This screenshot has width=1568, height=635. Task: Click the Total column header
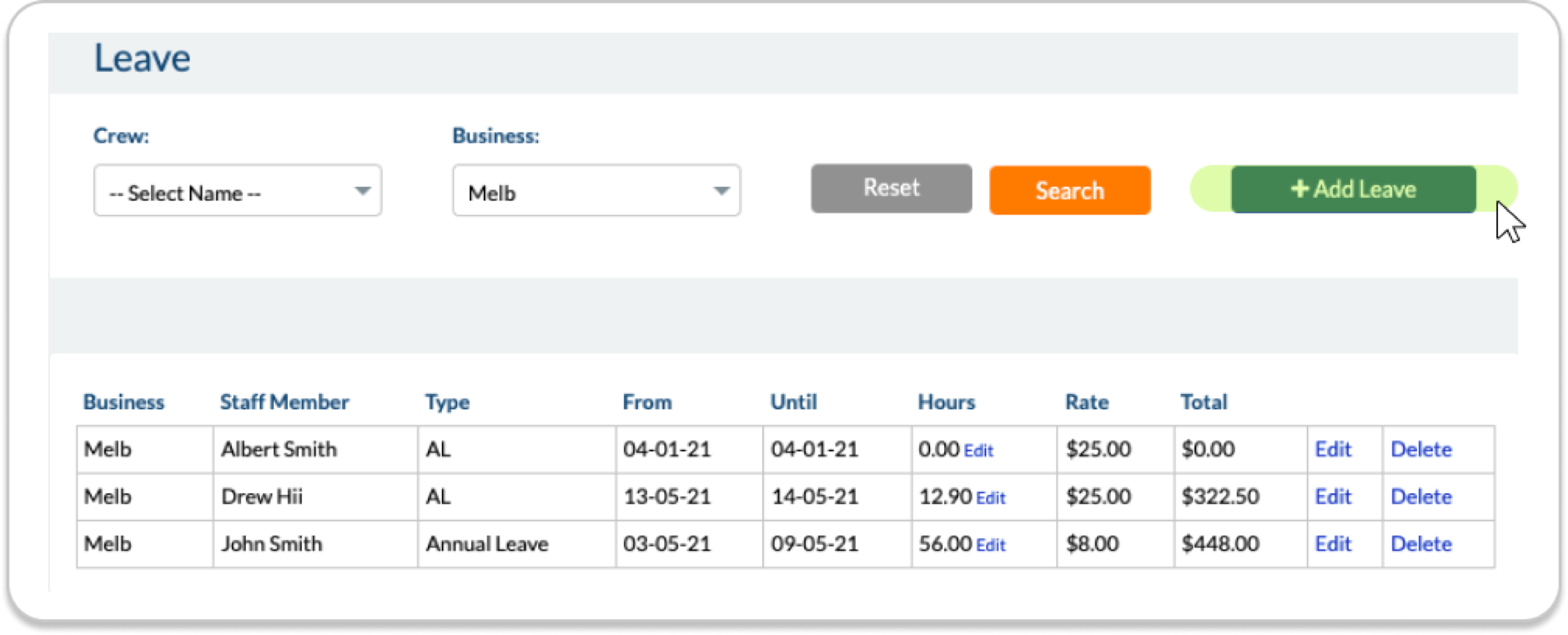[x=1203, y=402]
